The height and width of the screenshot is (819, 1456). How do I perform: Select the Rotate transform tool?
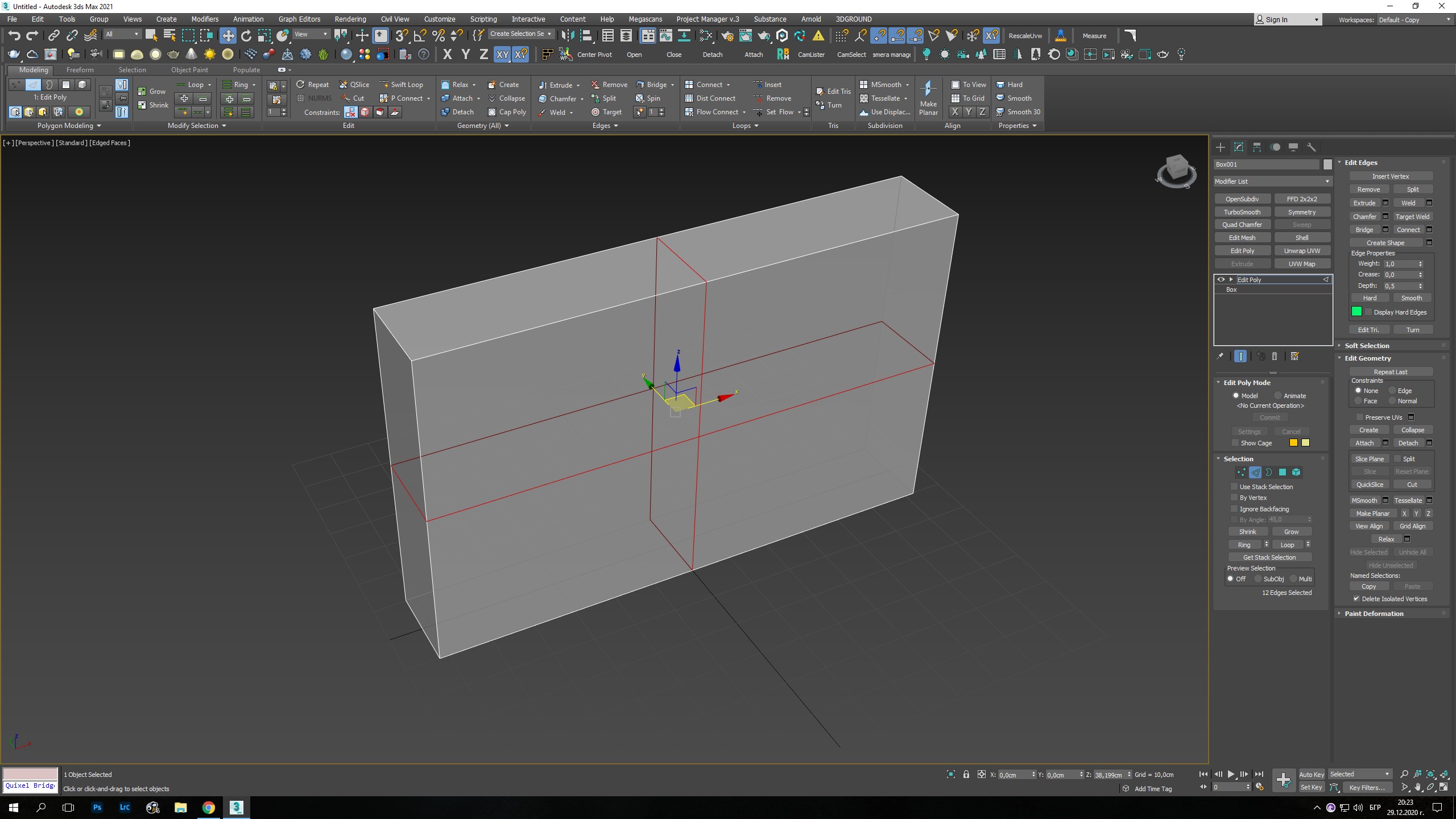(x=246, y=36)
